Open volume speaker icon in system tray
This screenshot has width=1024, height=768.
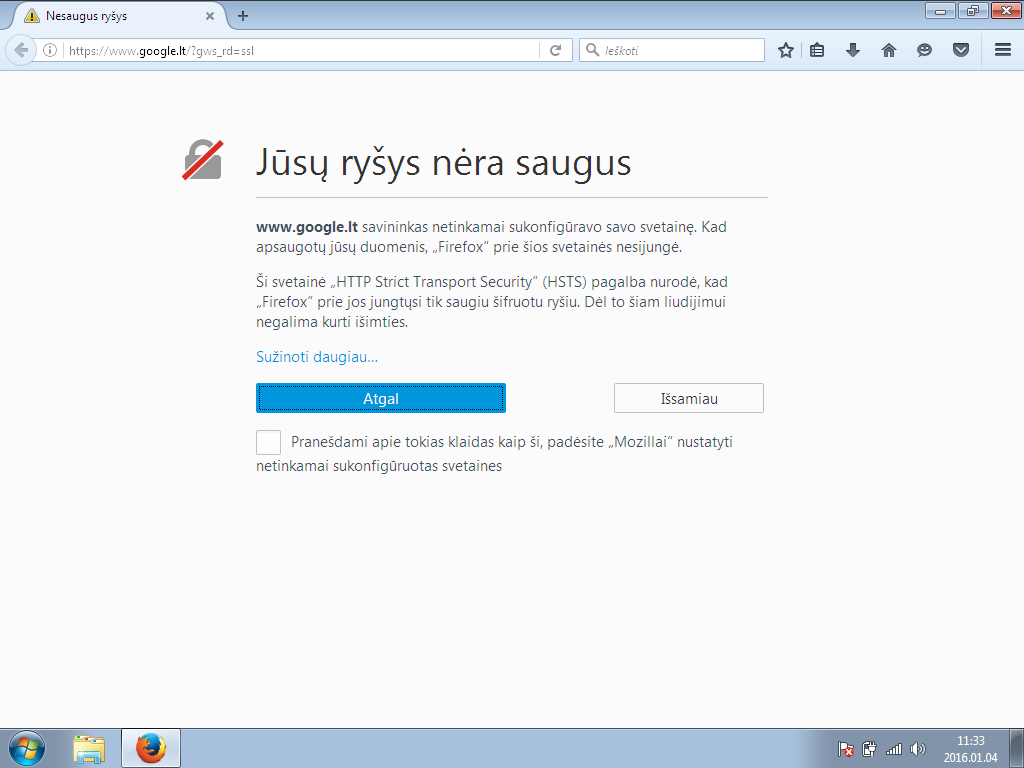pyautogui.click(x=918, y=749)
